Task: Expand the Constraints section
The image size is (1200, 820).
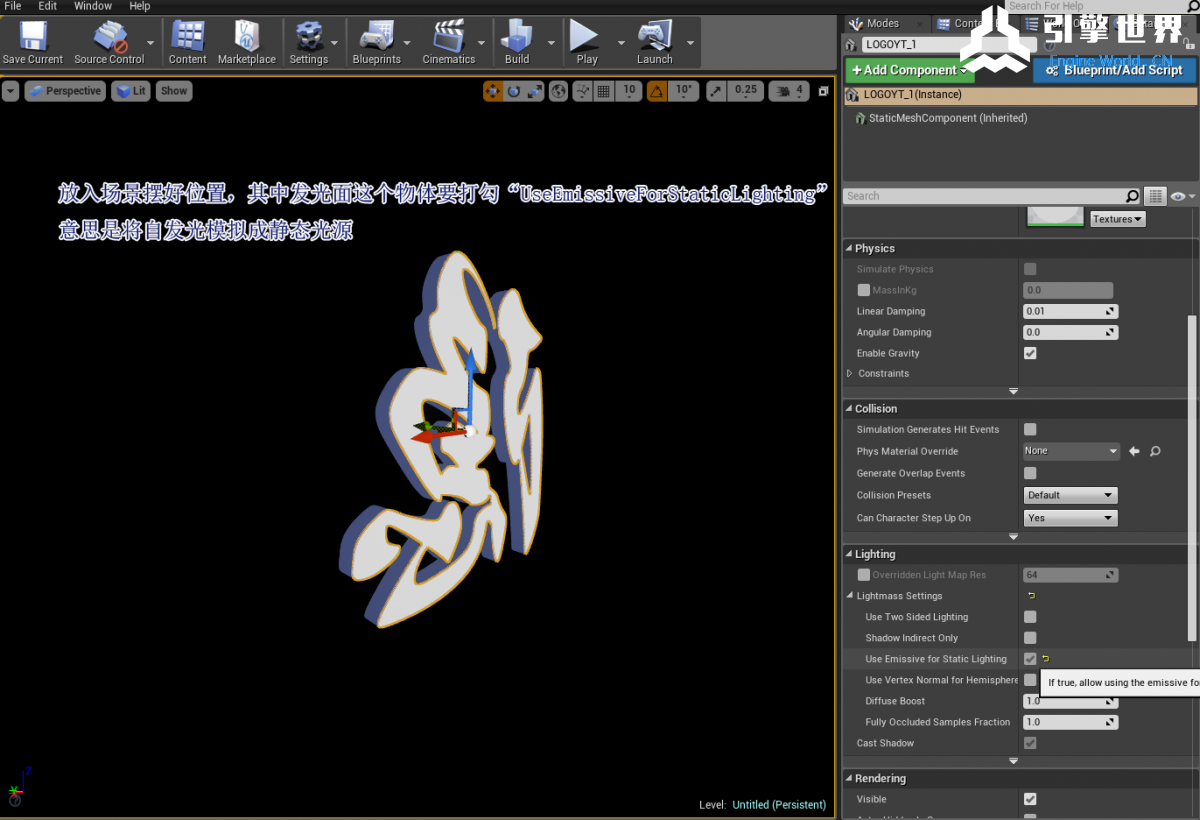Action: click(x=851, y=373)
